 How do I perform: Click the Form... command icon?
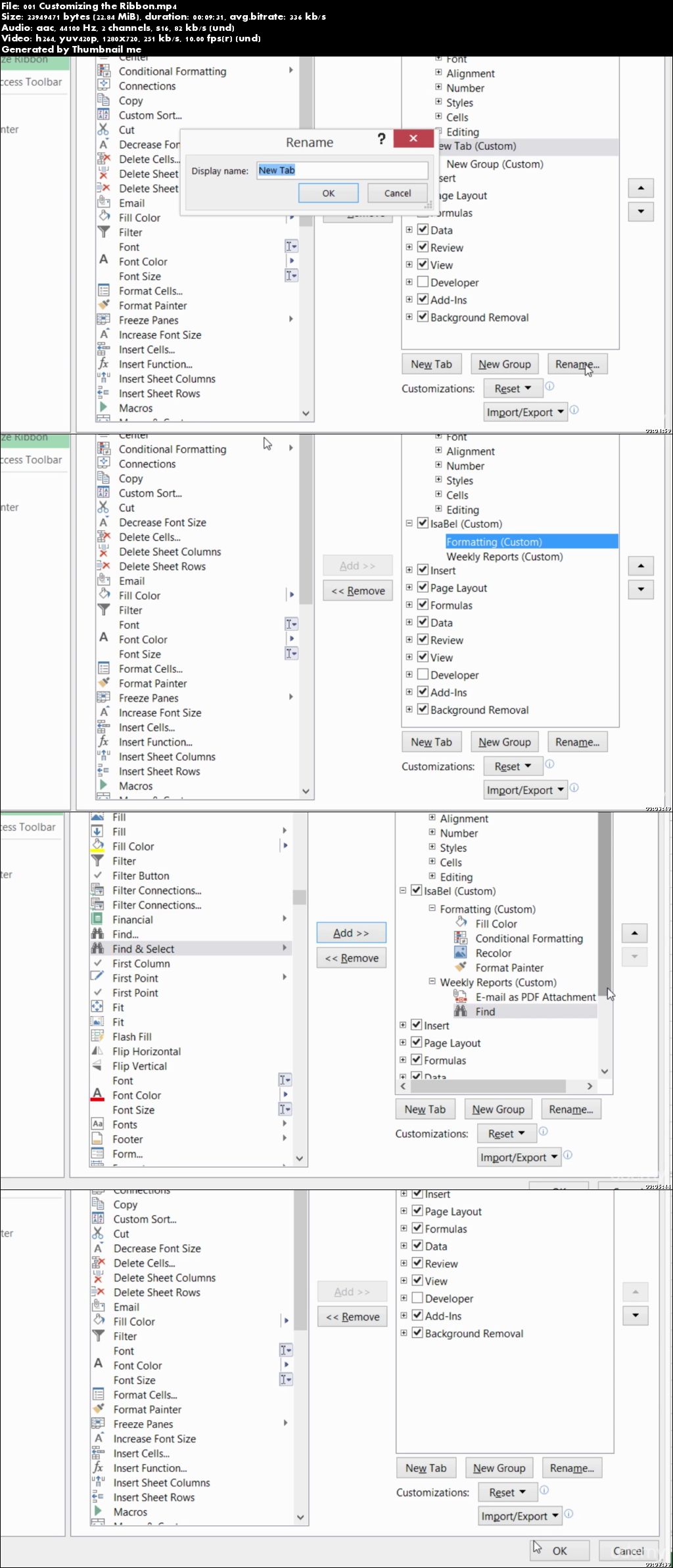(97, 1153)
